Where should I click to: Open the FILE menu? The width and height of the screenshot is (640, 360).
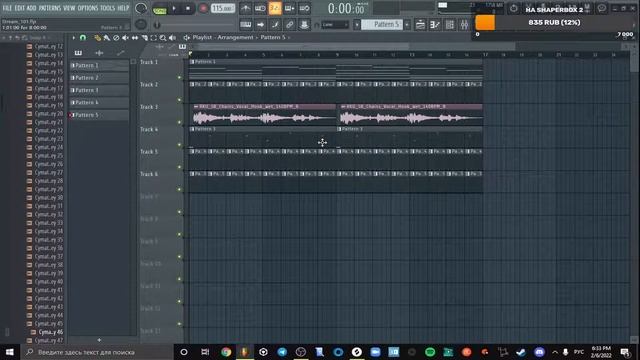tap(7, 8)
